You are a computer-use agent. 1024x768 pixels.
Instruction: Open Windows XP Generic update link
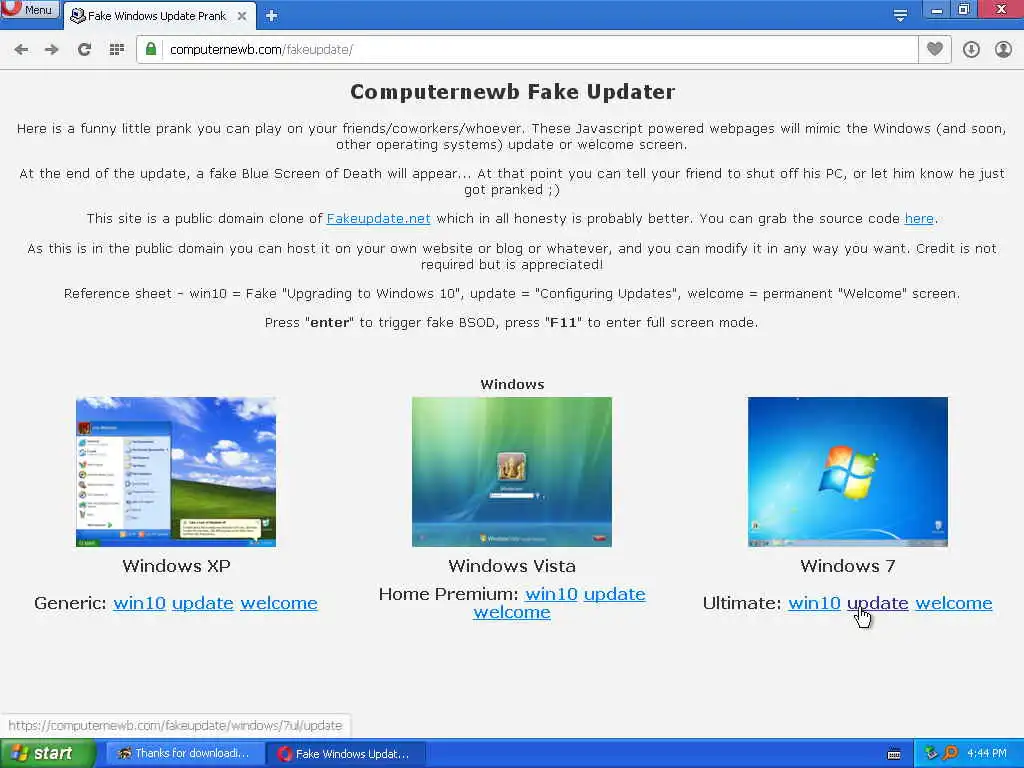[x=202, y=603]
